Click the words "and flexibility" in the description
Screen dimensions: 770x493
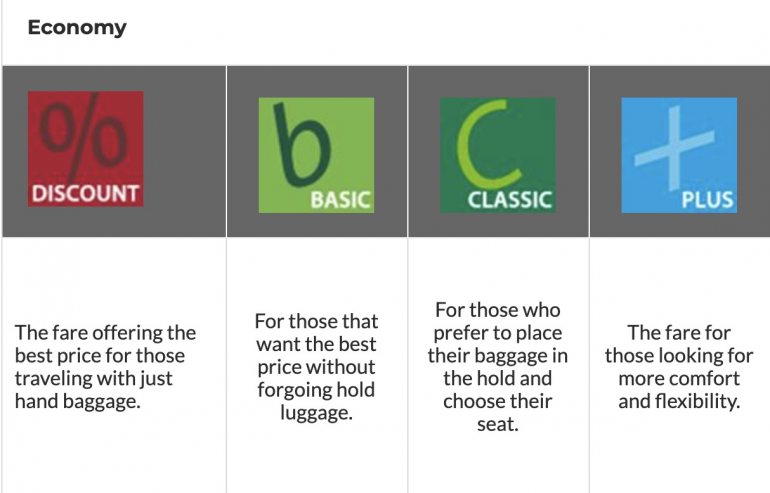679,402
